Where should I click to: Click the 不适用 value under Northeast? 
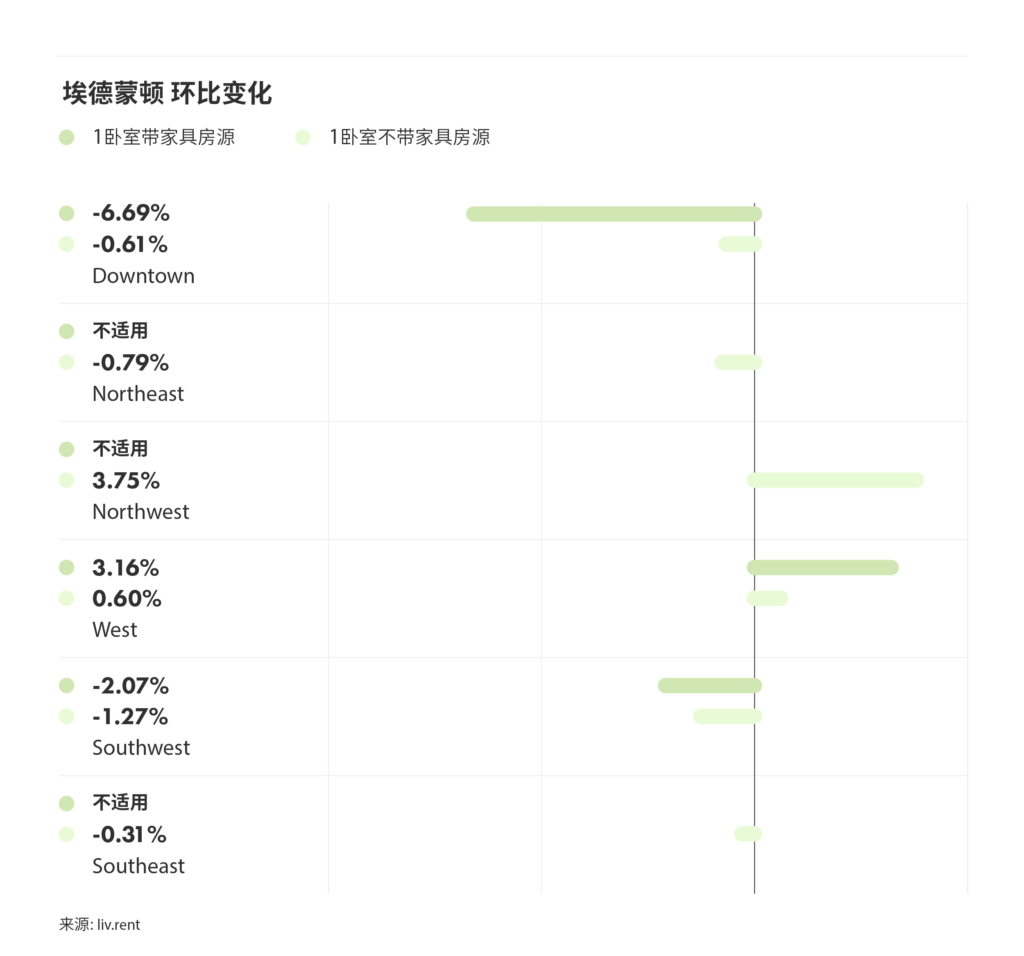coord(120,331)
